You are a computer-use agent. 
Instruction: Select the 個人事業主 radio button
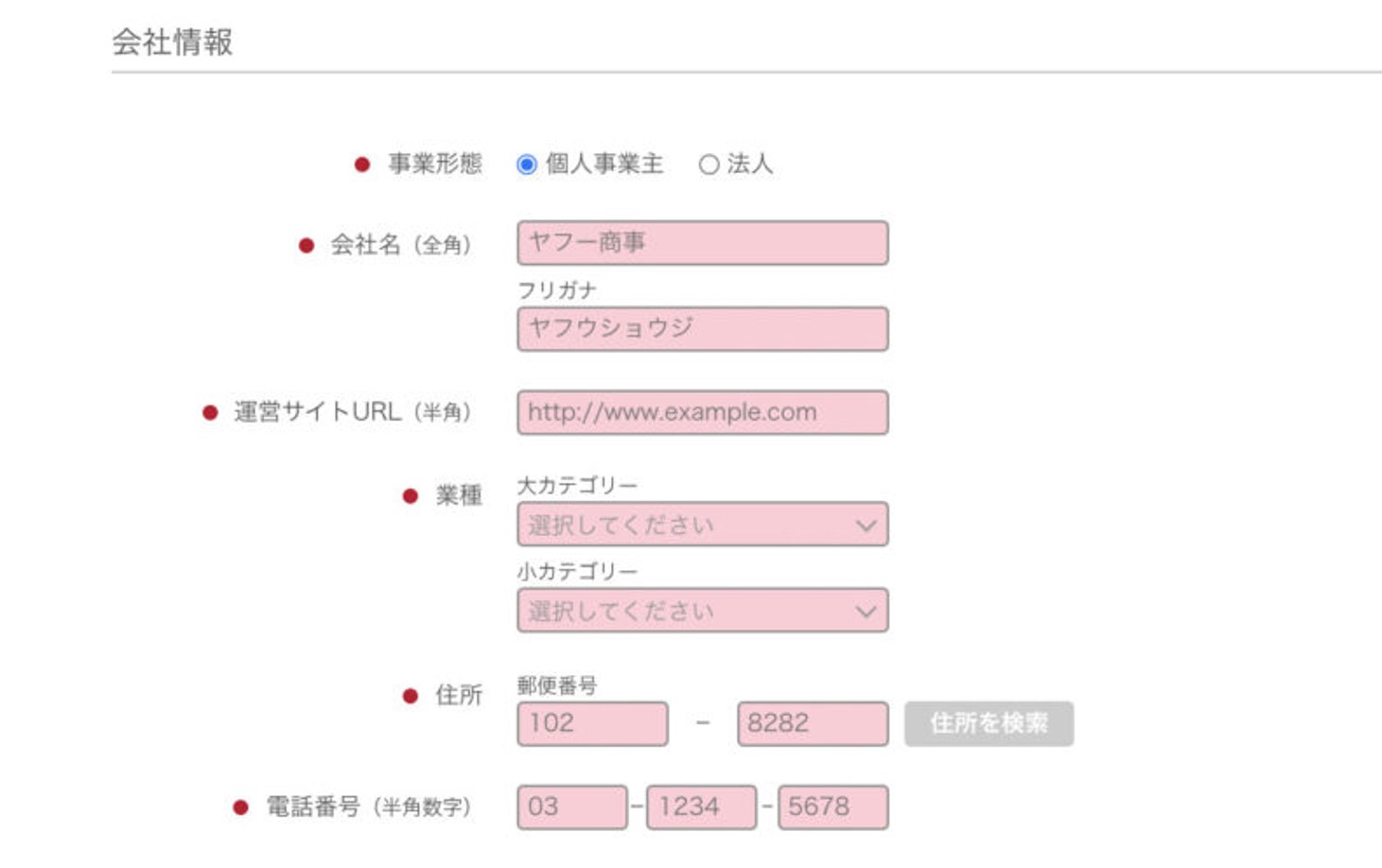(x=527, y=165)
